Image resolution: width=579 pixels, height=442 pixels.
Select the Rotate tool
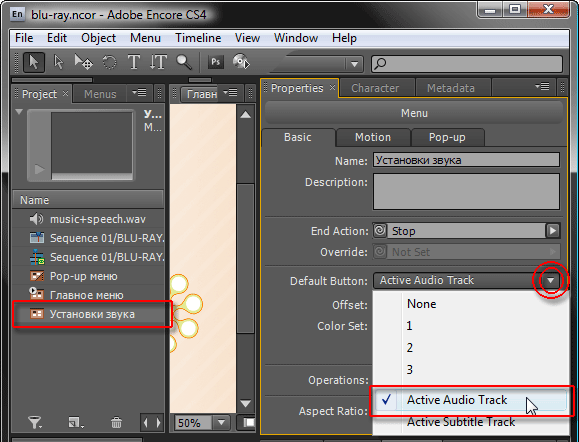point(109,62)
